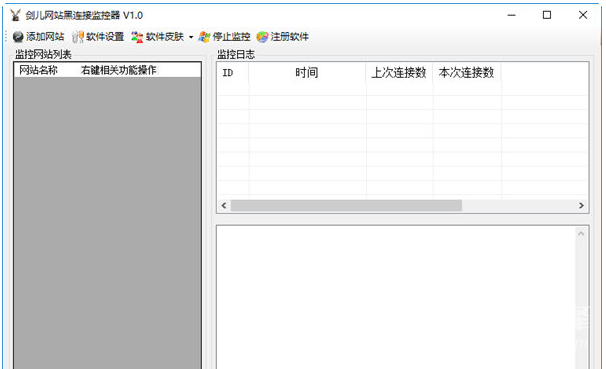Click 停止监控 toolbar label

tap(232, 37)
